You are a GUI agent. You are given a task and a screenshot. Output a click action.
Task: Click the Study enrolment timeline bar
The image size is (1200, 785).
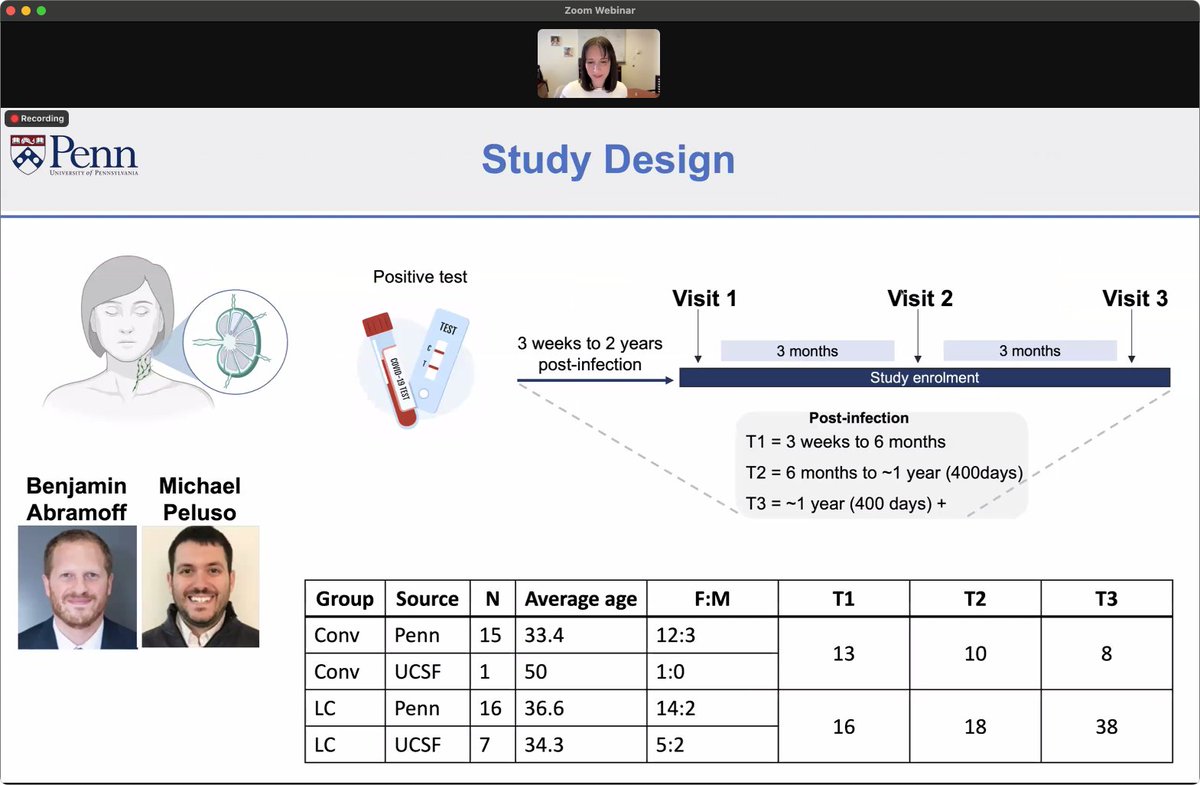tap(925, 377)
